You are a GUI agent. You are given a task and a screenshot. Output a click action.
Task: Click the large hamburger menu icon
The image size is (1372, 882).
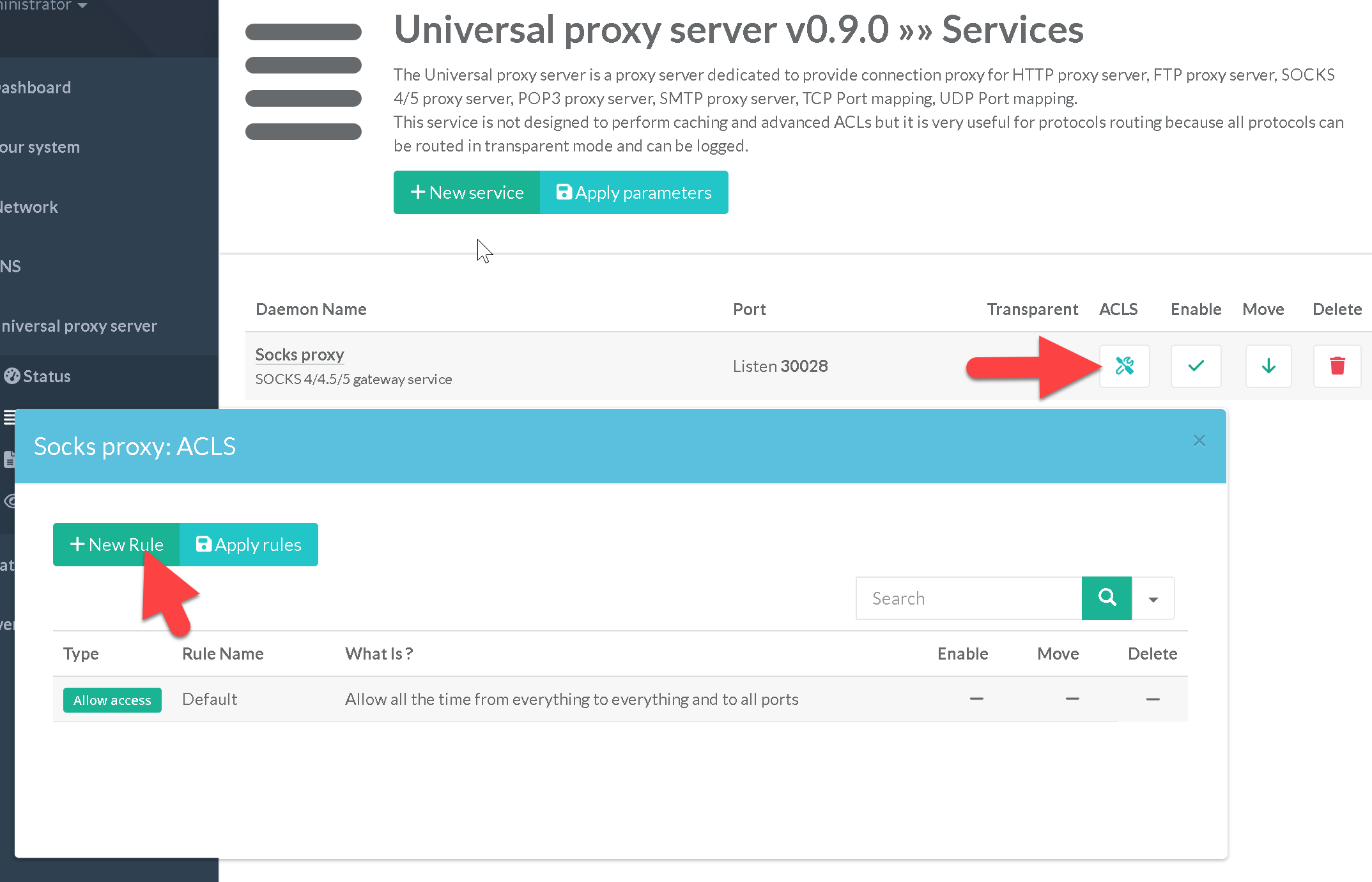point(303,82)
